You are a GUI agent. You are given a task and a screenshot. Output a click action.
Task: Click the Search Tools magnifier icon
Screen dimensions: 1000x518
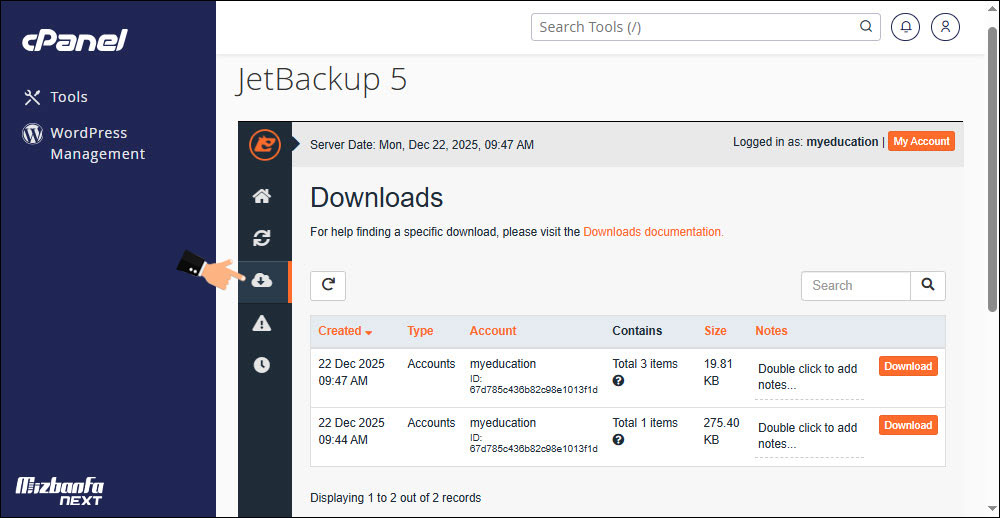tap(865, 27)
